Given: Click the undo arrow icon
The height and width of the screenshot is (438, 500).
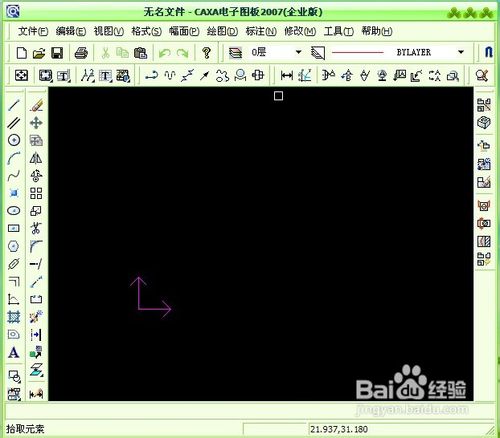Looking at the screenshot, I should 165,53.
